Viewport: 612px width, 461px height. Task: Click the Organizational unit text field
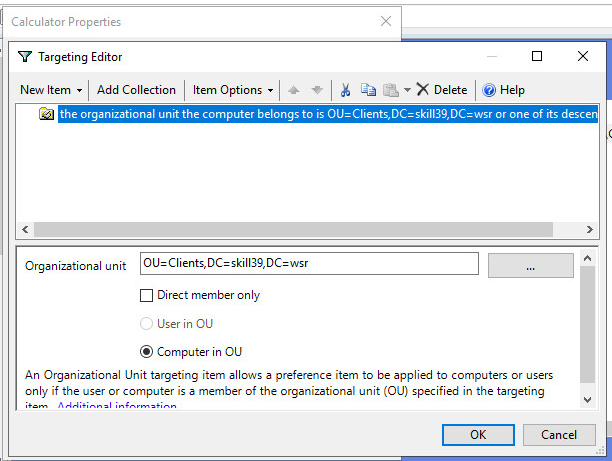pyautogui.click(x=309, y=263)
